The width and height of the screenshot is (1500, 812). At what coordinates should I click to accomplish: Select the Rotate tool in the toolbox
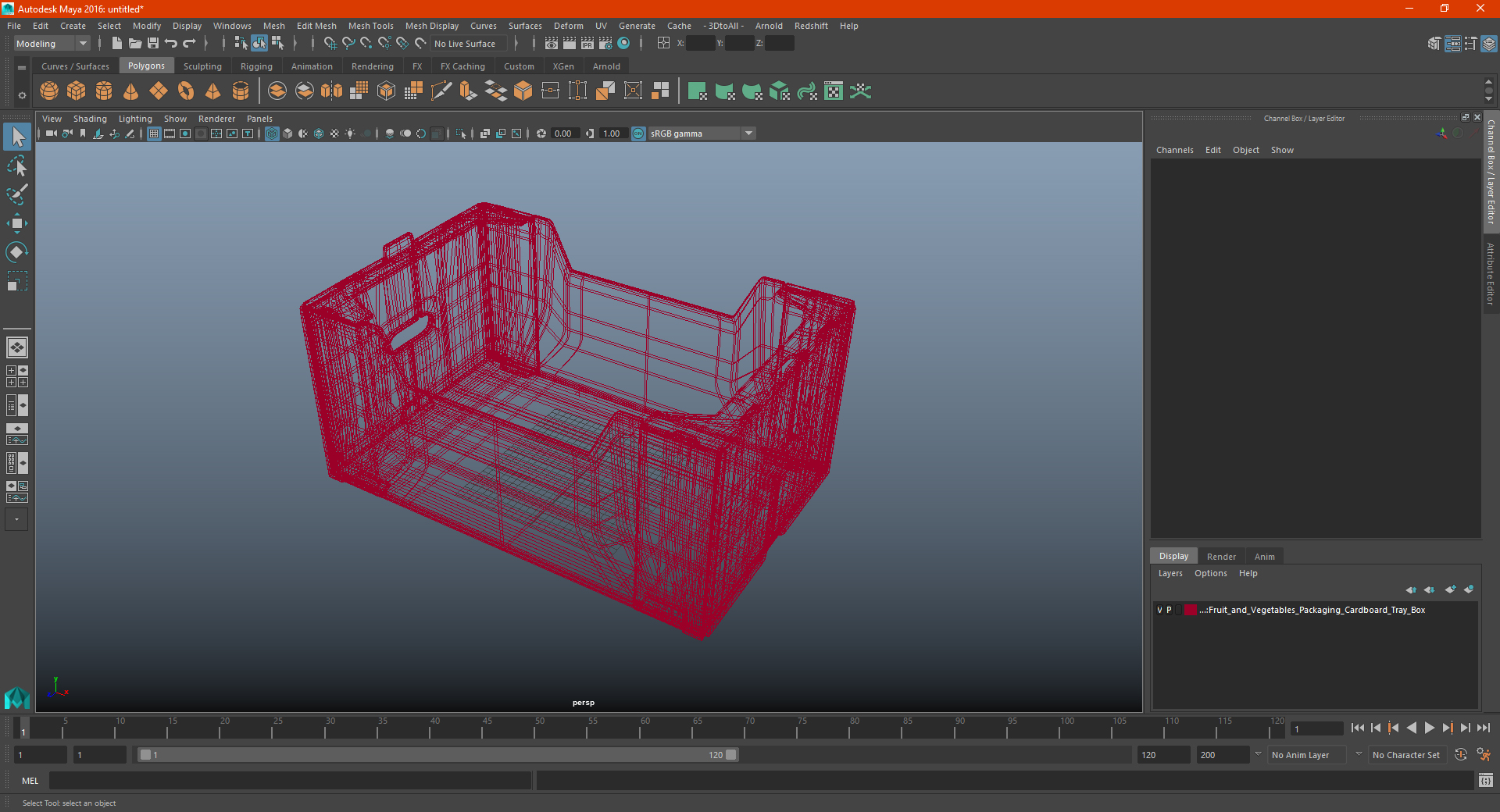[x=16, y=252]
